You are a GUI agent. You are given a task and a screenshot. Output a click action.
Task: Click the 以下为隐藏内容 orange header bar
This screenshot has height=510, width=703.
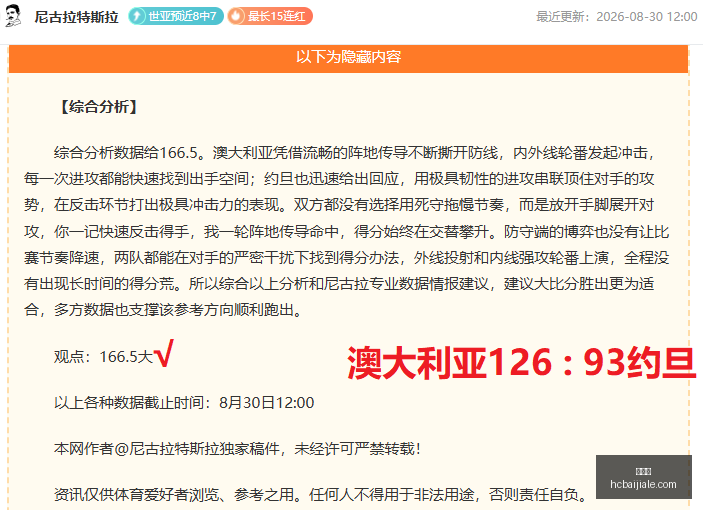pyautogui.click(x=348, y=57)
